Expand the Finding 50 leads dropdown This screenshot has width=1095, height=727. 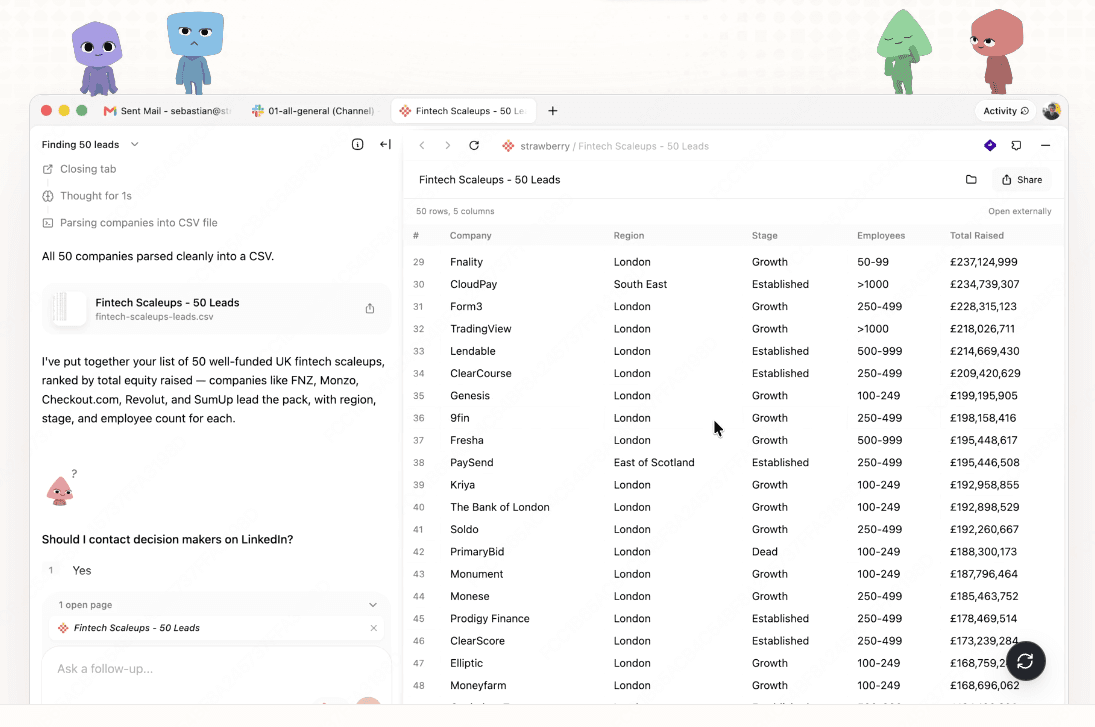(135, 145)
